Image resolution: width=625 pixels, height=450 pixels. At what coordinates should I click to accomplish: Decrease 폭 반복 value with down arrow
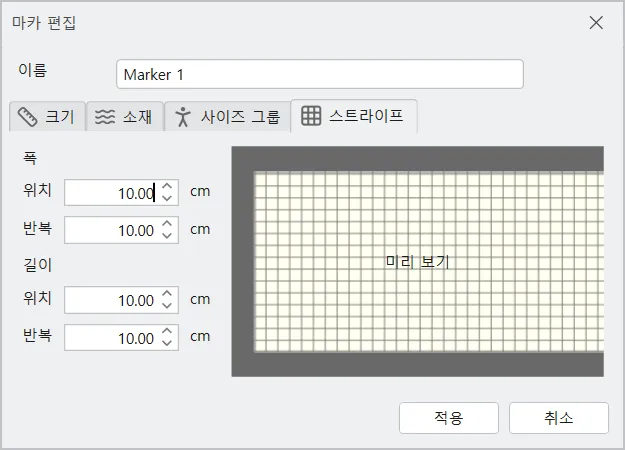pos(167,236)
